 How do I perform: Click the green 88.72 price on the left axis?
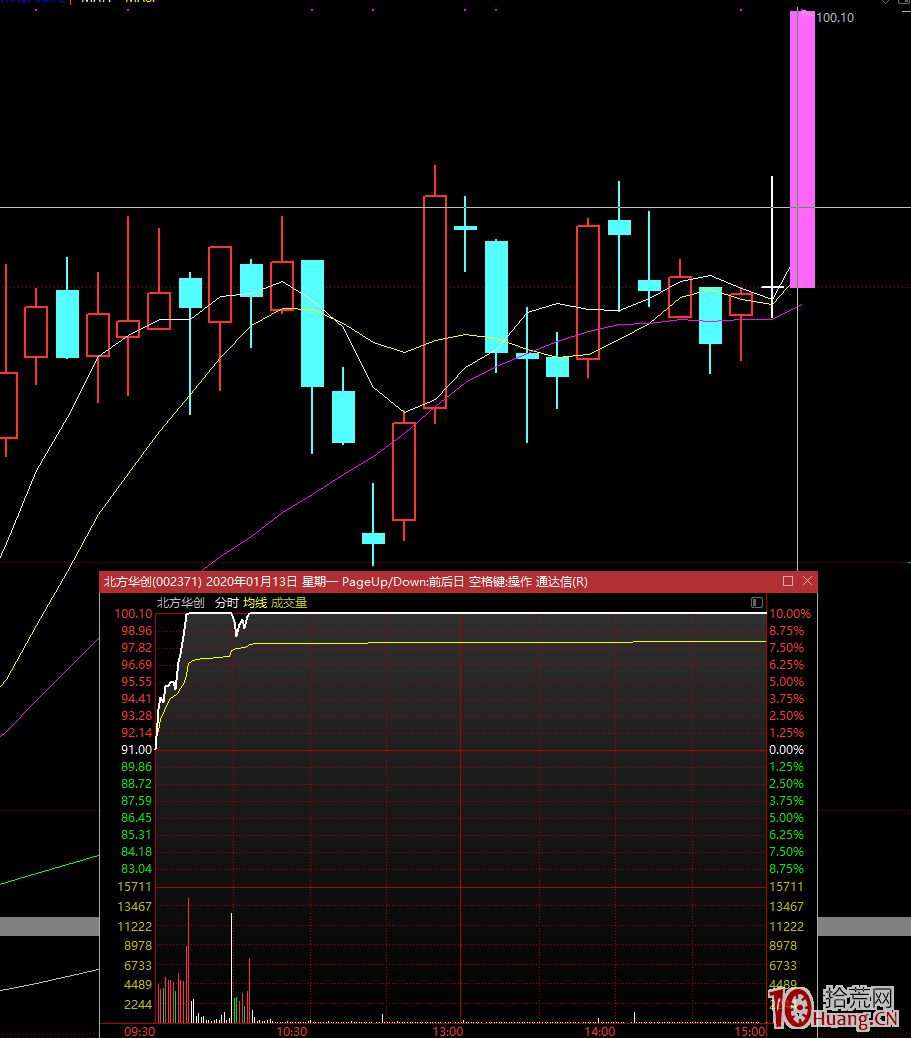[136, 784]
